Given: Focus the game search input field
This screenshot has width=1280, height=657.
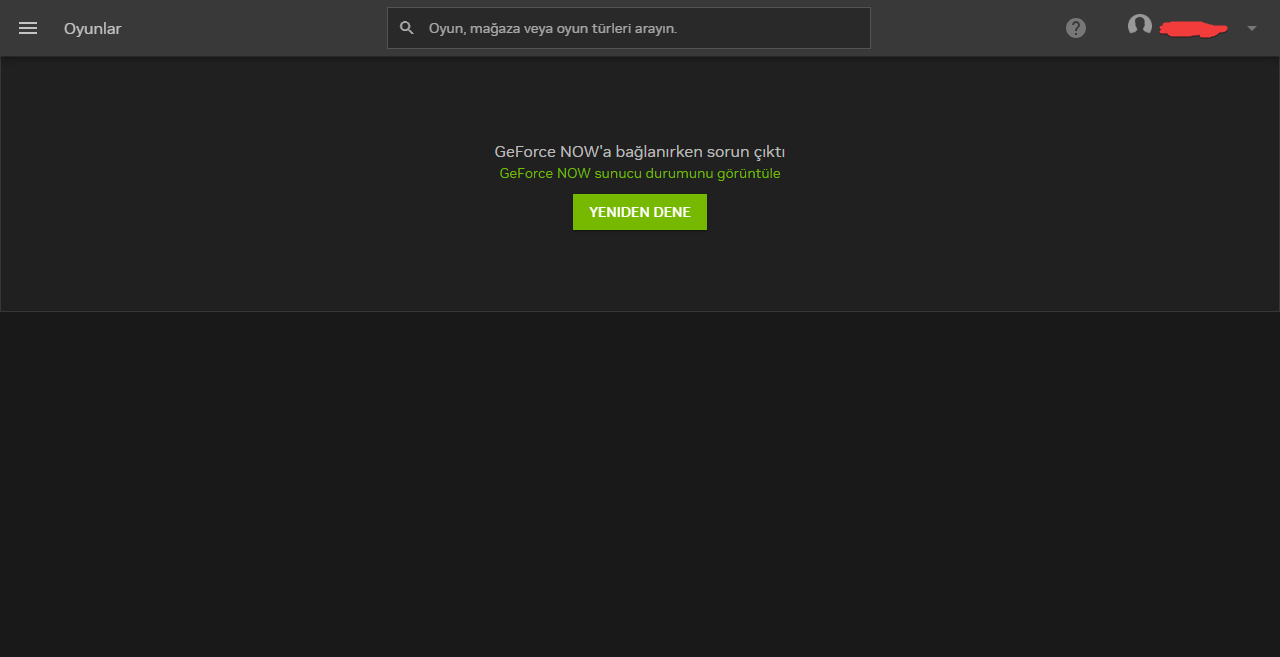Looking at the screenshot, I should (x=629, y=28).
